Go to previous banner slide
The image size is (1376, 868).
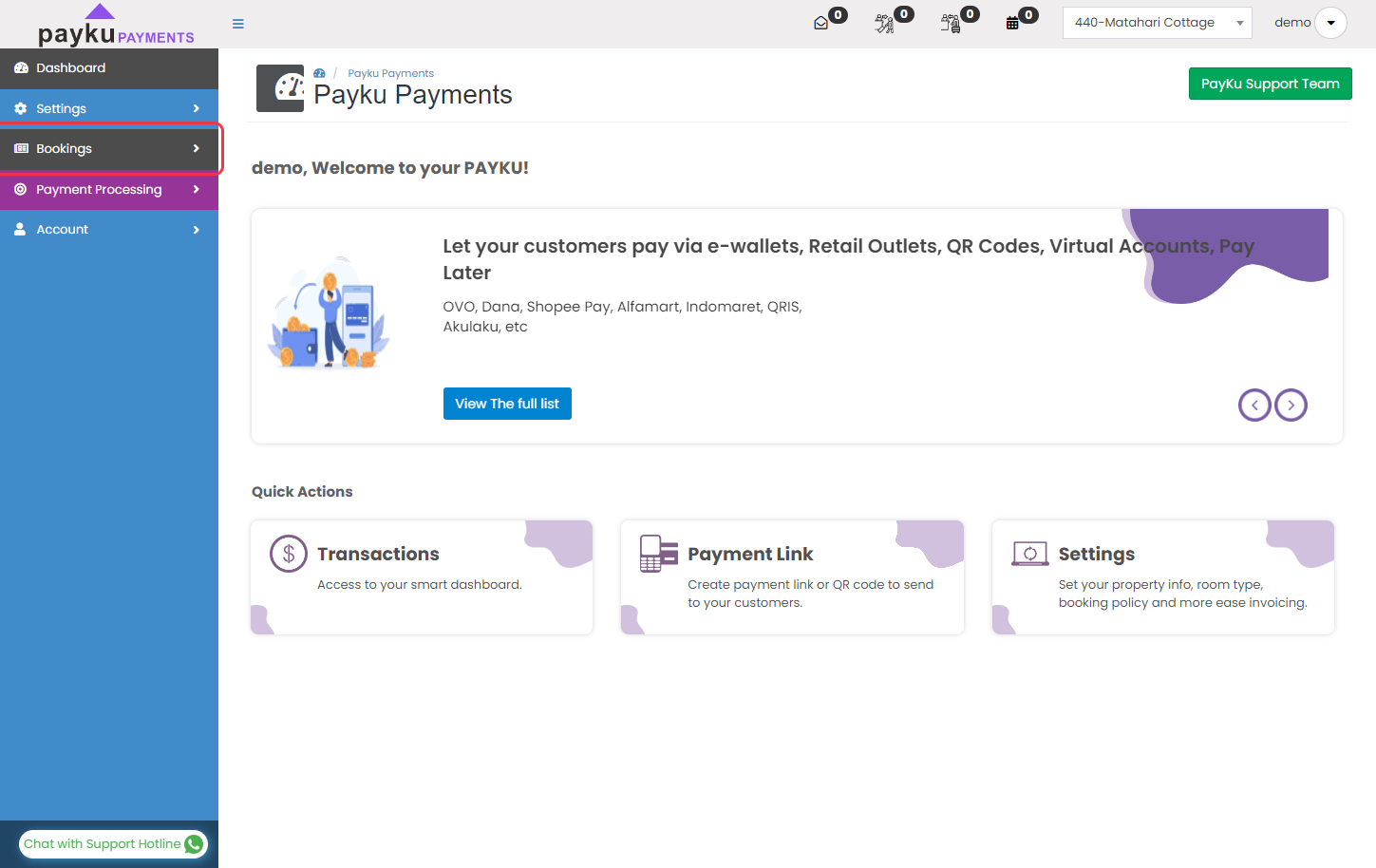click(1254, 406)
